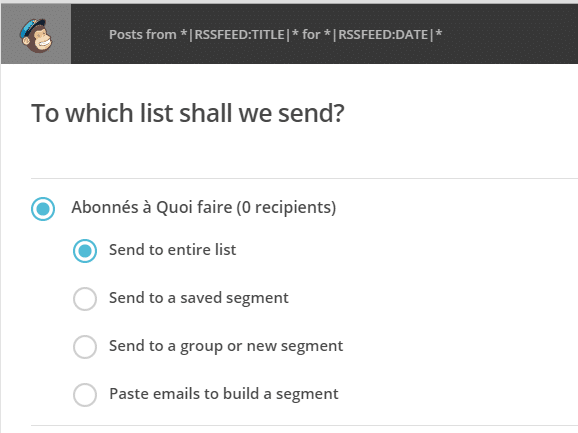Click the Send to entire list text label
Viewport: 578px width, 433px height.
[x=172, y=250]
